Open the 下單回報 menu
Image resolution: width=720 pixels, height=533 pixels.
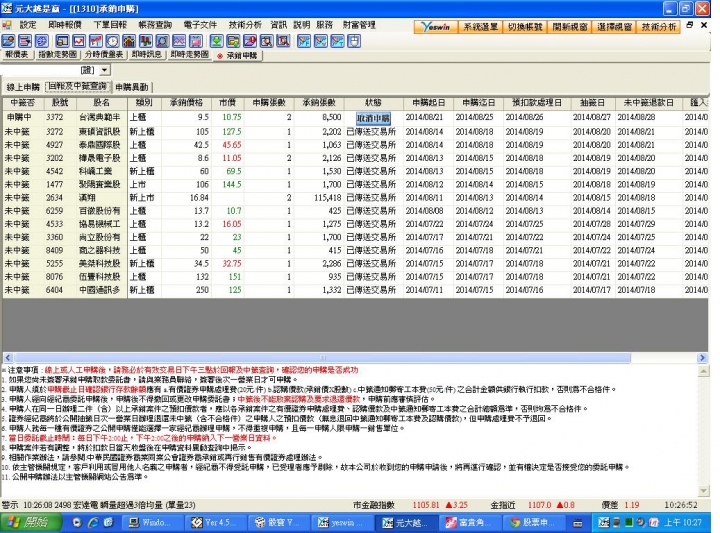110,25
